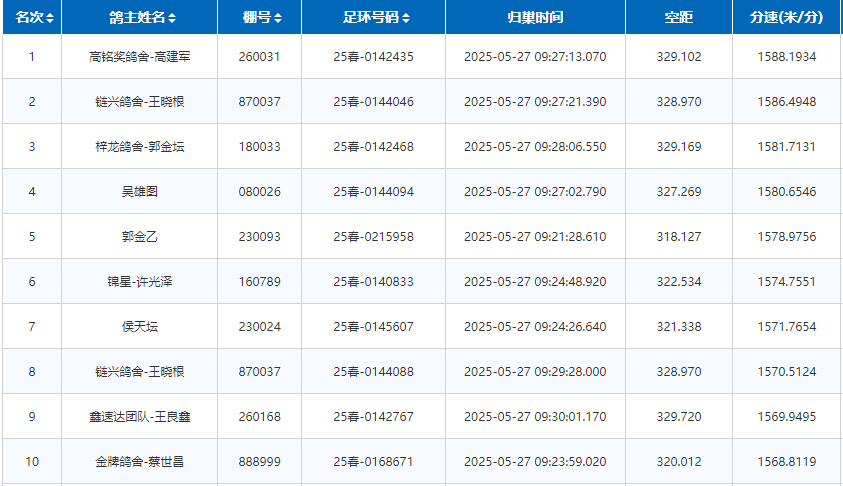
Task: Click speed value 1580.6546
Action: (787, 191)
